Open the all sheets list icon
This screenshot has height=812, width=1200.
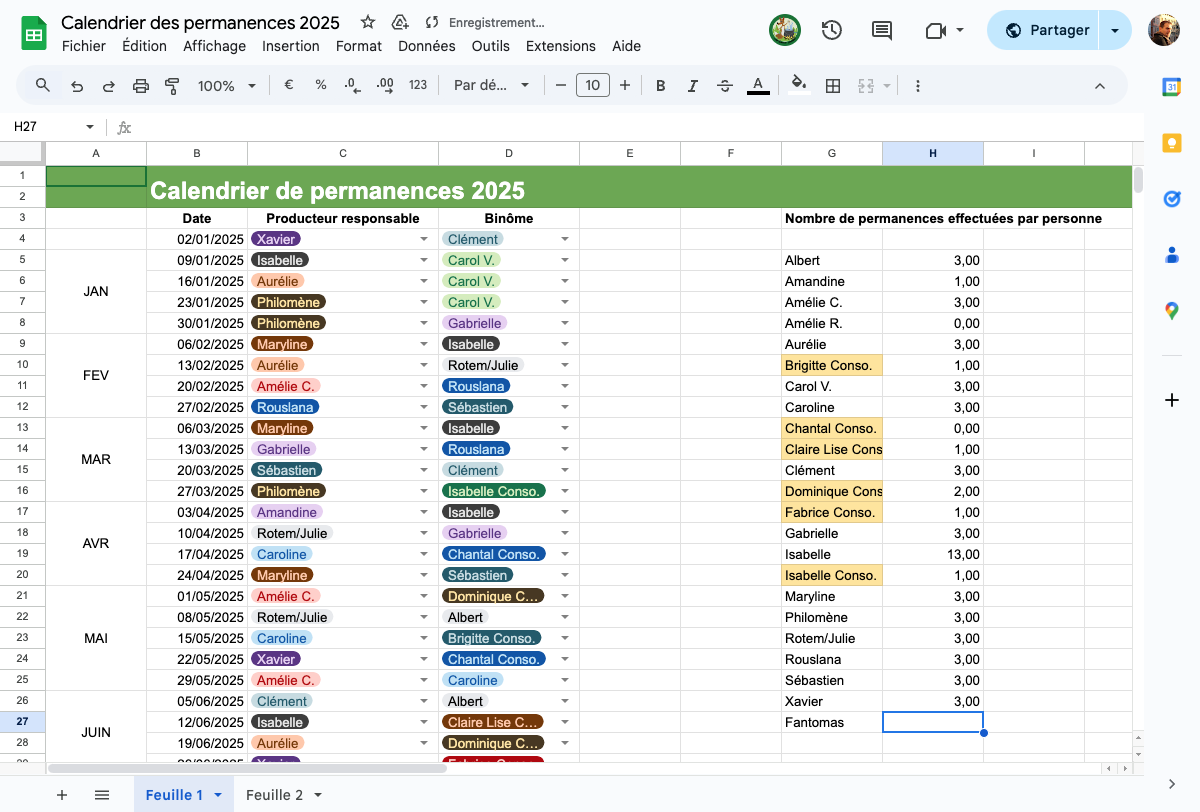point(102,795)
